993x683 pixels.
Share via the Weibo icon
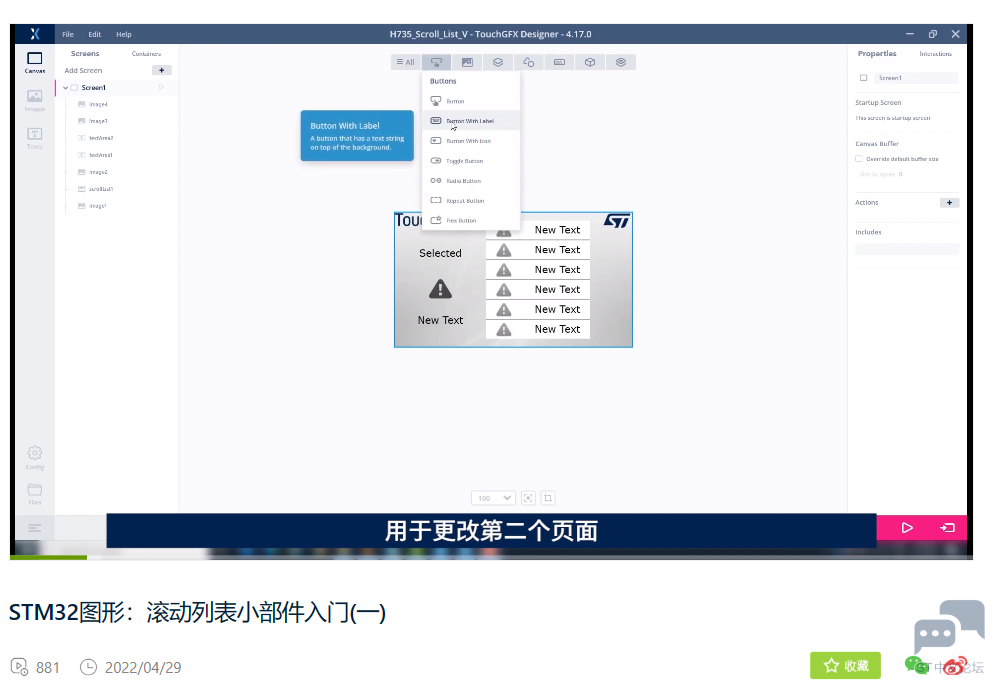[956, 666]
